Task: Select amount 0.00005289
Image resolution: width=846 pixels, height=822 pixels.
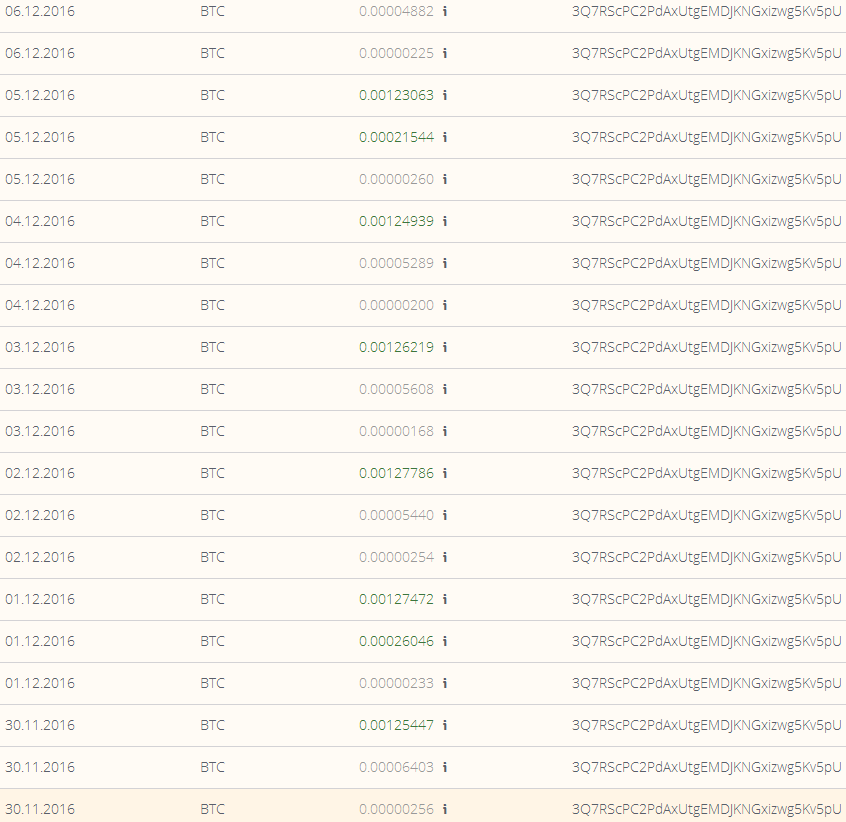Action: (x=397, y=263)
